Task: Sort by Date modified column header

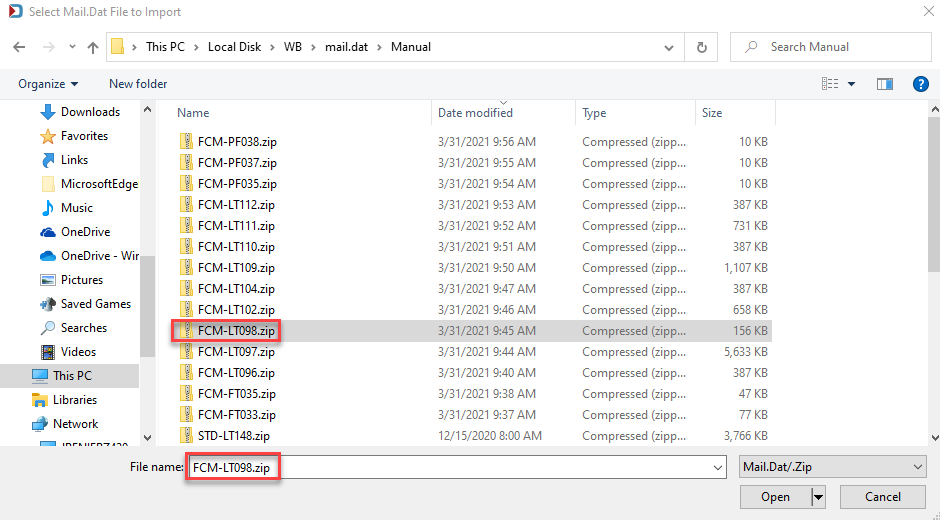Action: click(x=475, y=113)
